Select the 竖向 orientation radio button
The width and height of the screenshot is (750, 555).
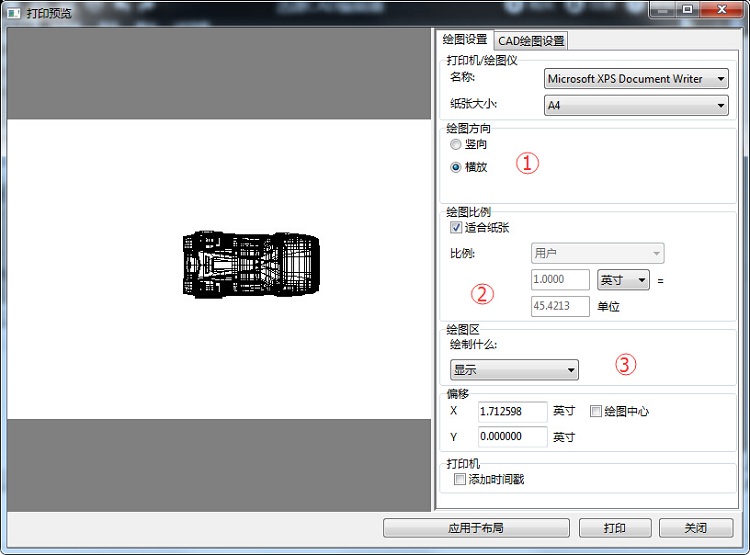point(456,144)
